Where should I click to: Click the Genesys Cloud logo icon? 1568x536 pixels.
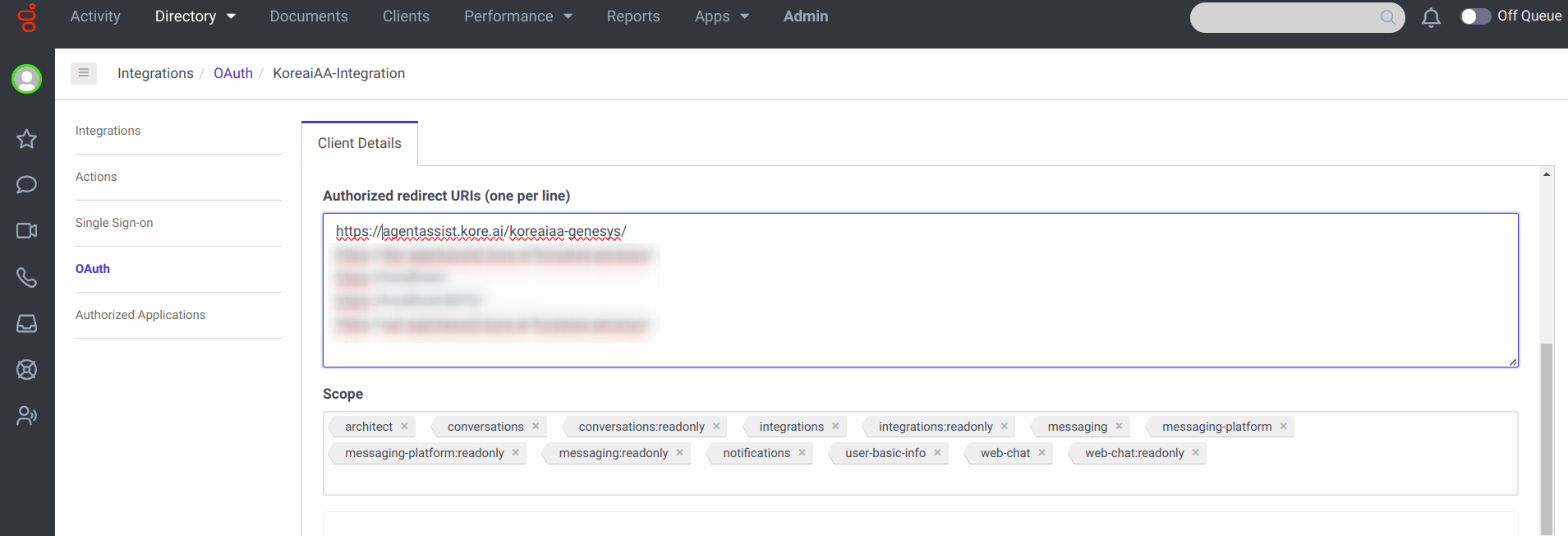[x=28, y=17]
